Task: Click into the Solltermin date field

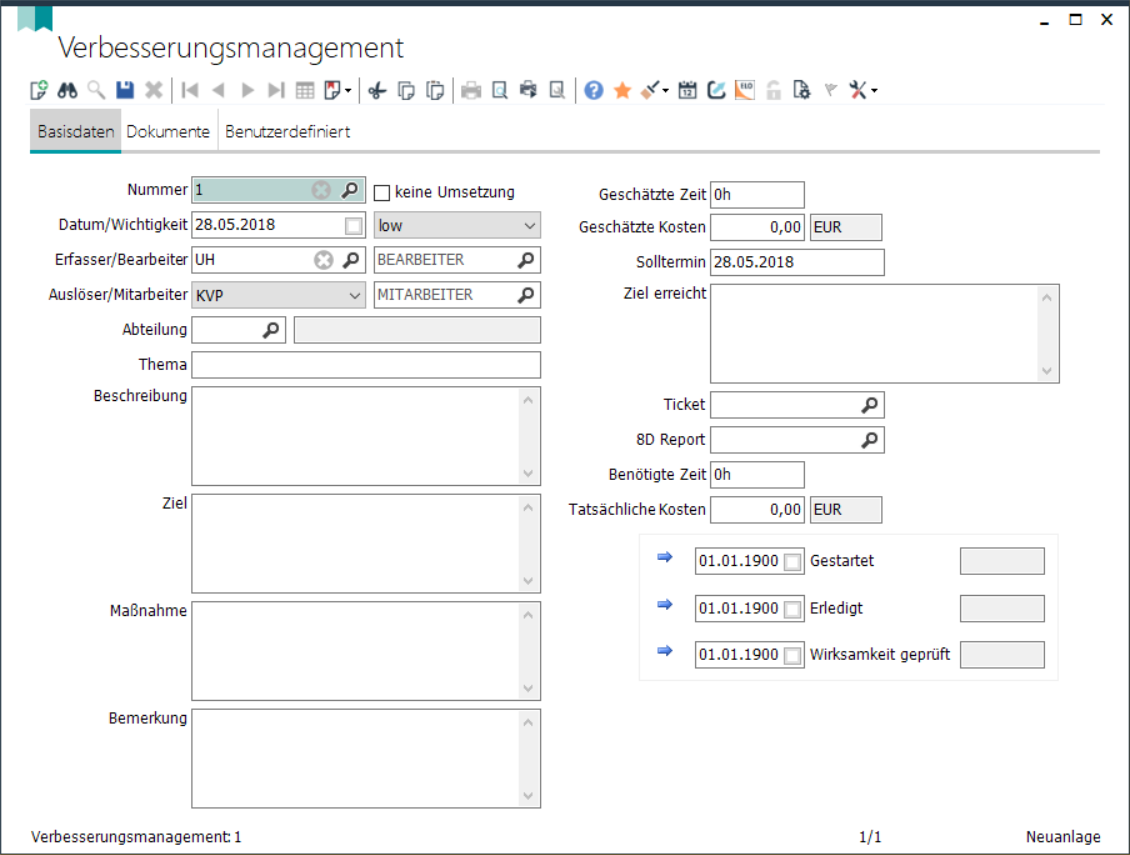Action: 797,262
